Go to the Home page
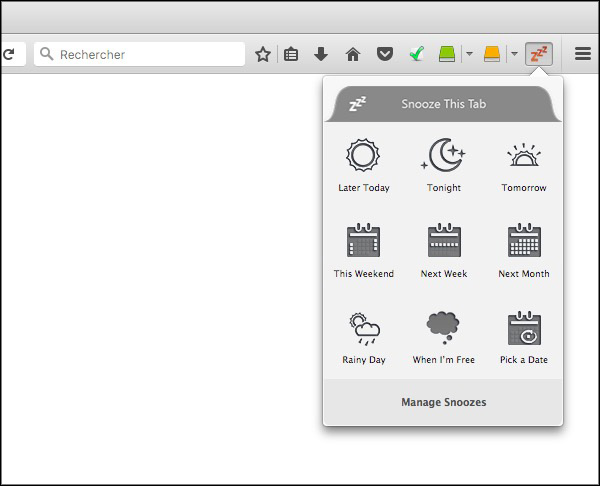Screen dimensions: 600x486 click(352, 54)
